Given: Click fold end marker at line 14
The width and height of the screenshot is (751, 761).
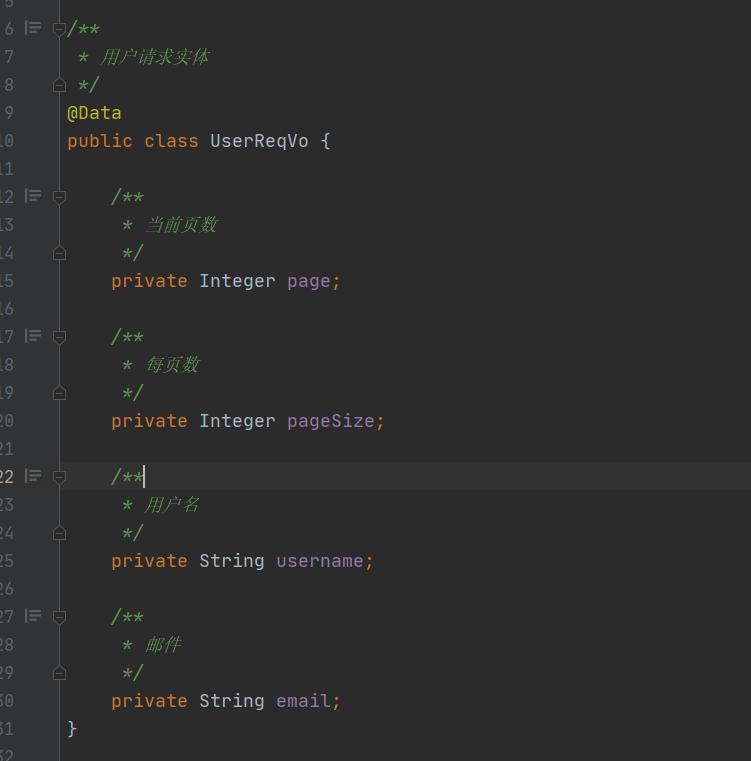Looking at the screenshot, I should tap(59, 253).
